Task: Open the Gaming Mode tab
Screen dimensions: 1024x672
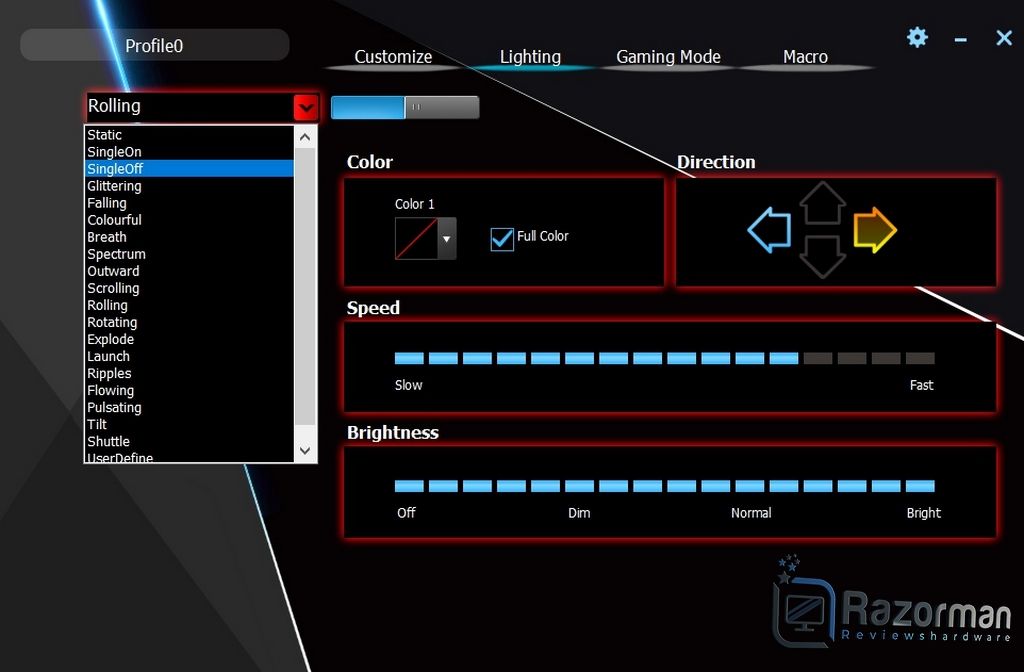Action: [x=668, y=57]
